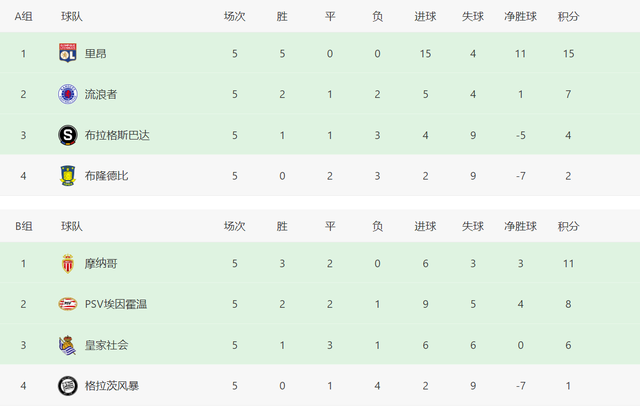Image resolution: width=640 pixels, height=410 pixels.
Task: Click the Rangers club crest icon
Action: [x=68, y=94]
